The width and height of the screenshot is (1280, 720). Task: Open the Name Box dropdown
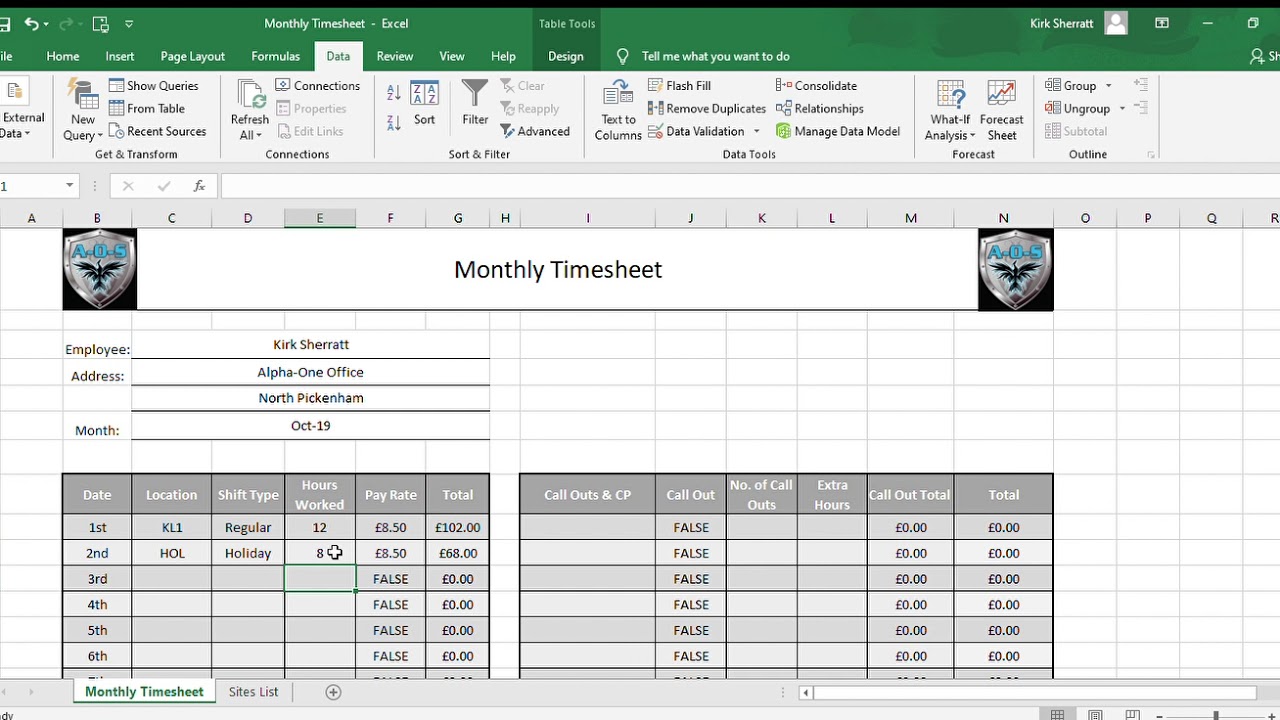(x=69, y=186)
